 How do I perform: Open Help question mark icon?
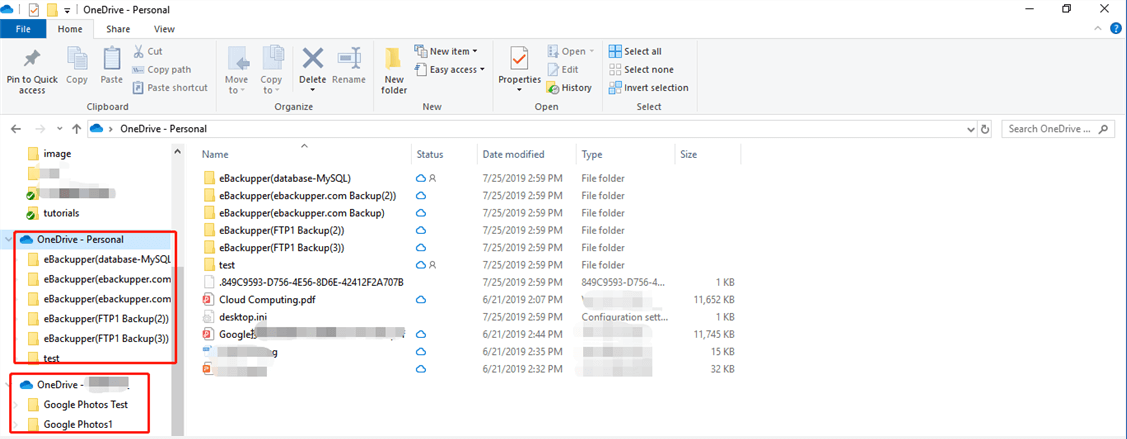[1116, 29]
